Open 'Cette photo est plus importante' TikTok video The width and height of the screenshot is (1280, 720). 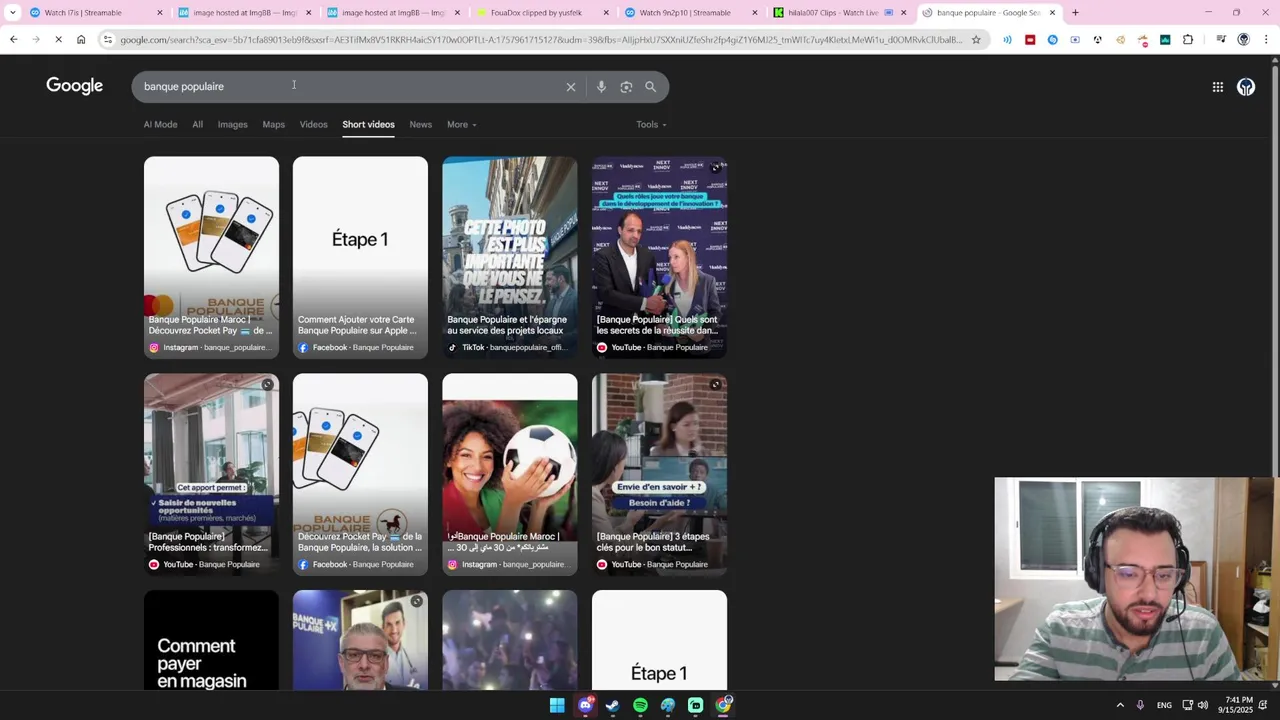[510, 256]
